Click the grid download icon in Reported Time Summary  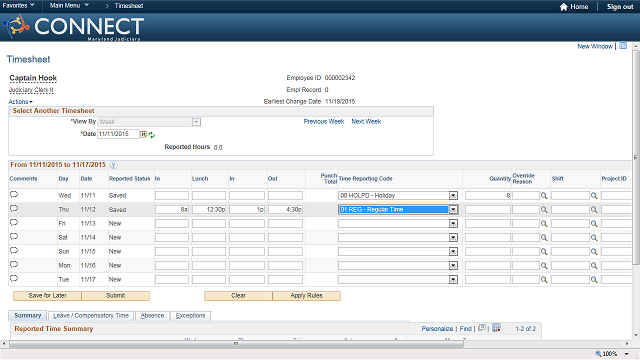click(496, 328)
